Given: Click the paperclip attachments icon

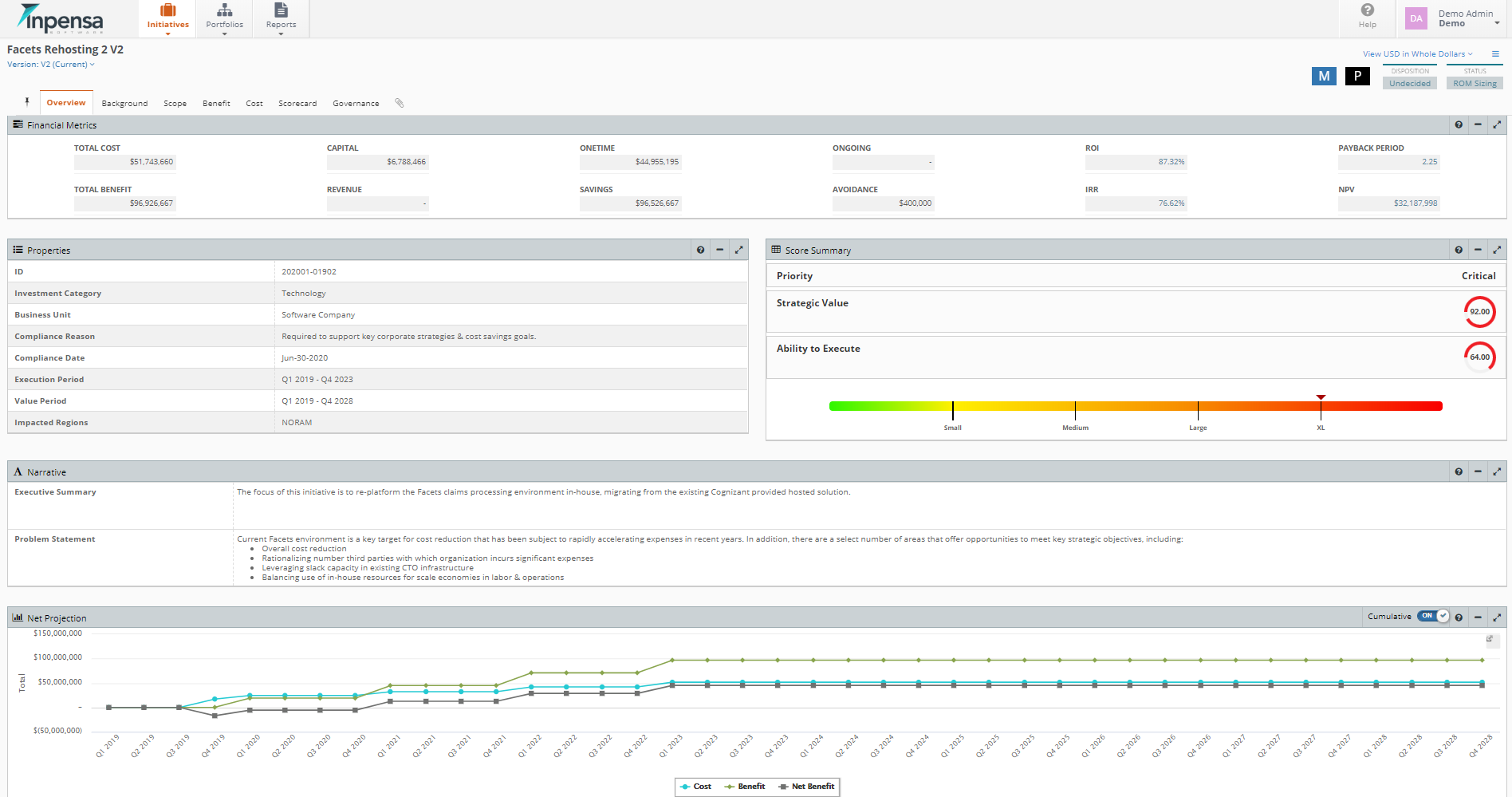Looking at the screenshot, I should pyautogui.click(x=400, y=103).
